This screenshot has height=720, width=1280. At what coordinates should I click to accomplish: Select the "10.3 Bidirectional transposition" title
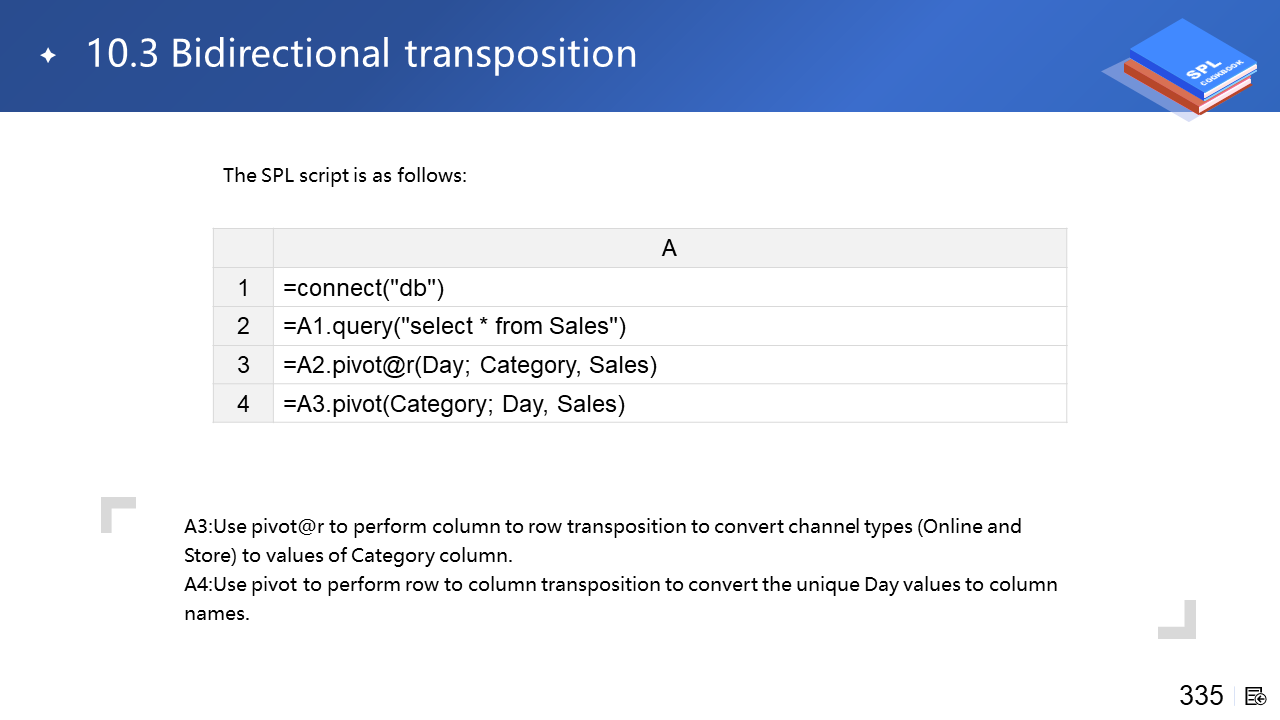point(361,54)
